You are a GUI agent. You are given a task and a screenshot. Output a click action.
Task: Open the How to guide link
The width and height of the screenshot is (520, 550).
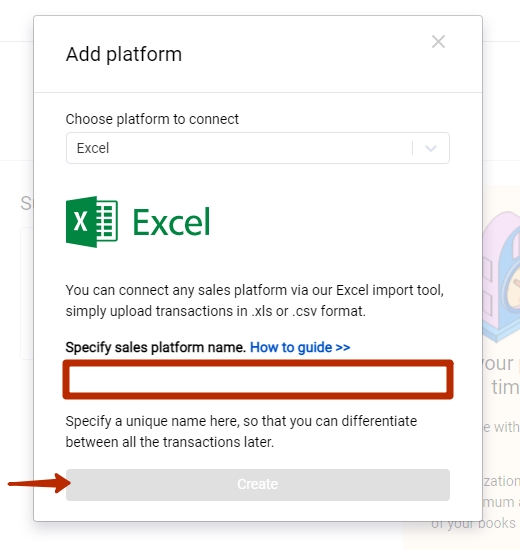coord(300,347)
